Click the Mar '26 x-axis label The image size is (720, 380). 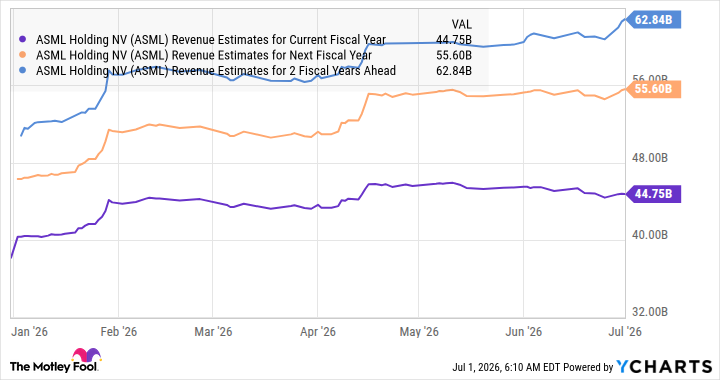coord(213,332)
